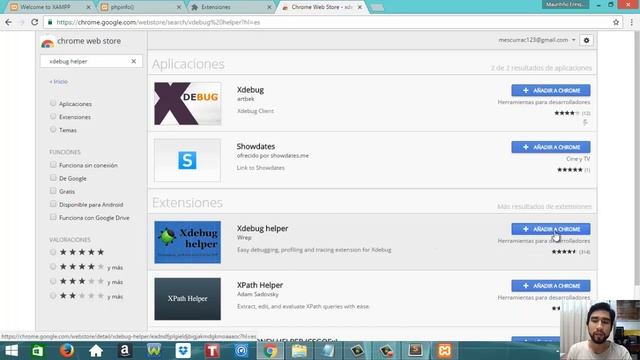This screenshot has height=360, width=640.
Task: Select the Temas filter radio button
Action: click(53, 129)
